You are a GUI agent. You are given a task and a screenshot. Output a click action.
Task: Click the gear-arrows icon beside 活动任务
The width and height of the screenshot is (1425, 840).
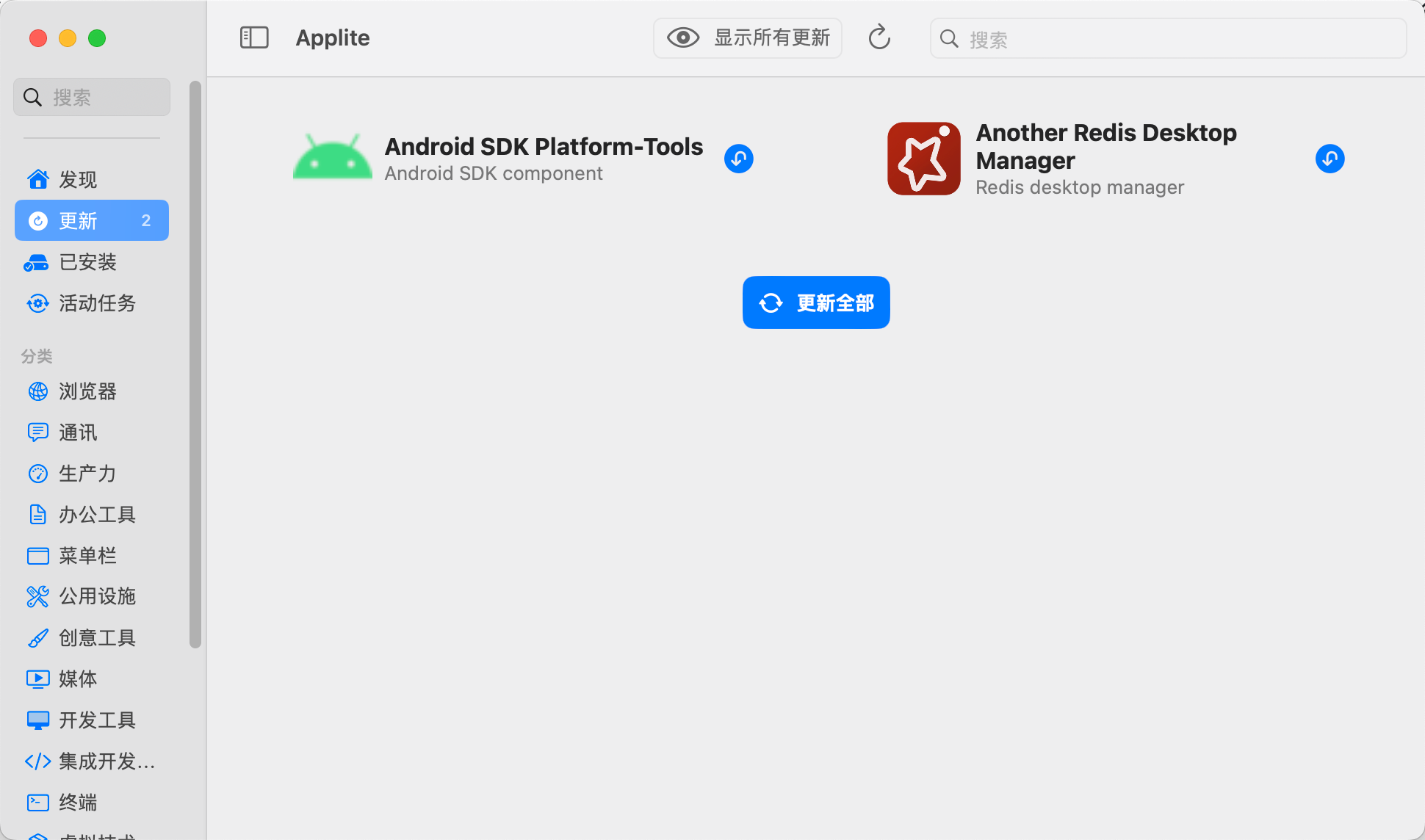coord(37,303)
